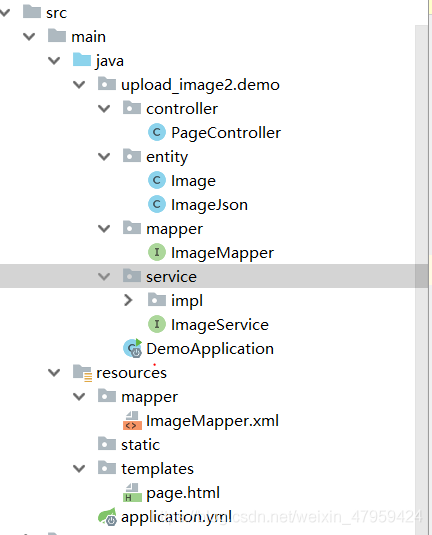This screenshot has height=535, width=432.
Task: Click the DemoApplication Spring Boot run icon
Action: 133,348
